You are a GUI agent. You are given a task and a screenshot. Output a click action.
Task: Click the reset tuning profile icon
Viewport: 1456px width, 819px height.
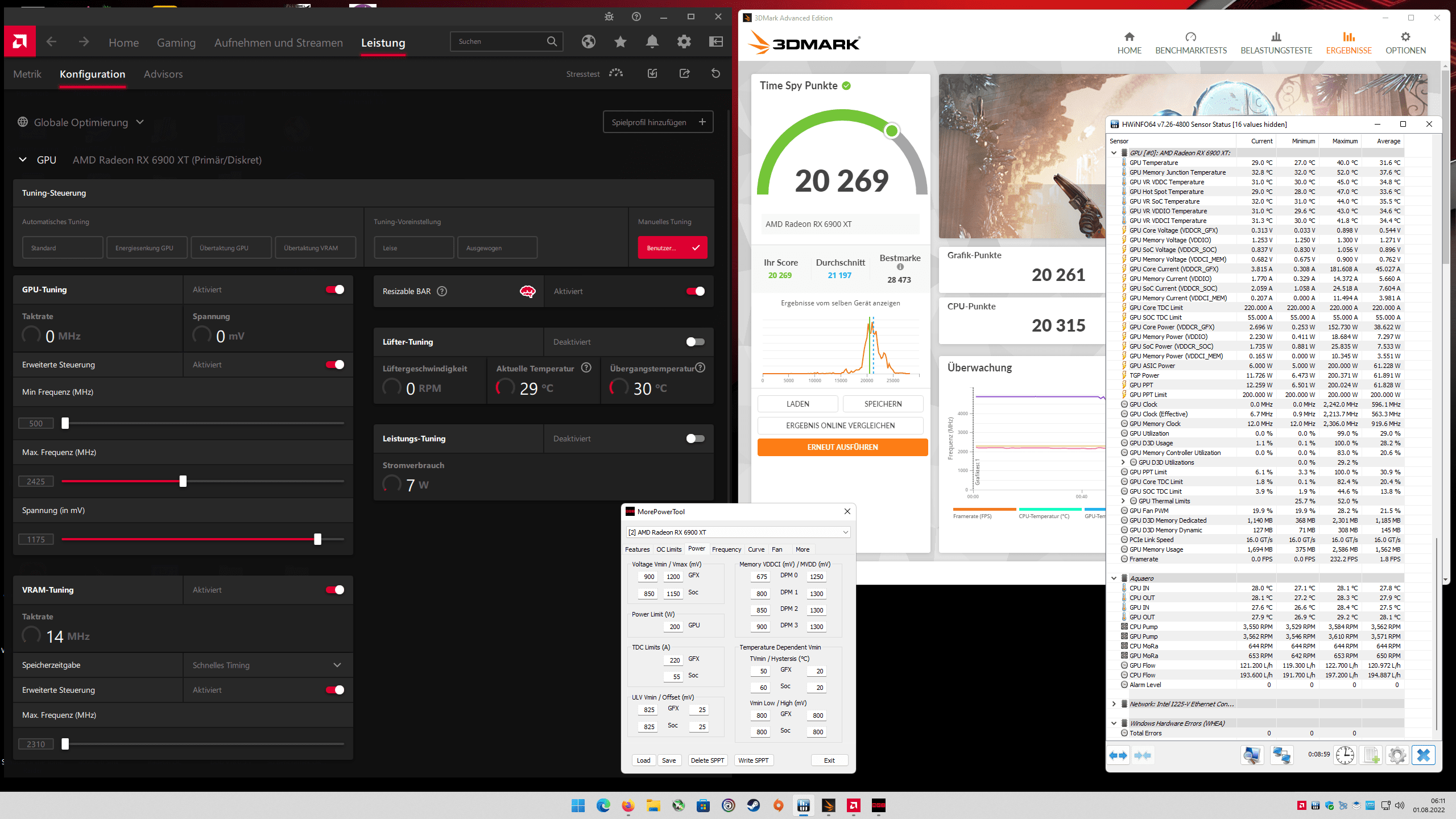(x=716, y=73)
